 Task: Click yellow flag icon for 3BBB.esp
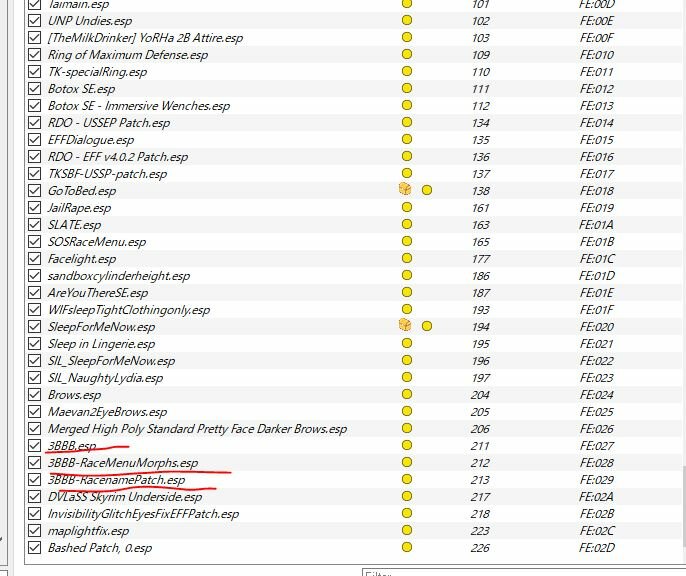pyautogui.click(x=407, y=445)
